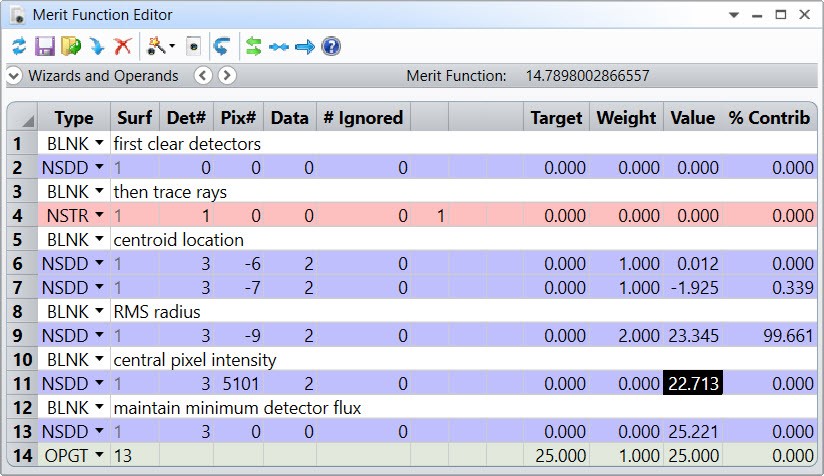Load a merit function via folder icon
Viewport: 824px width, 476px height.
[71, 46]
